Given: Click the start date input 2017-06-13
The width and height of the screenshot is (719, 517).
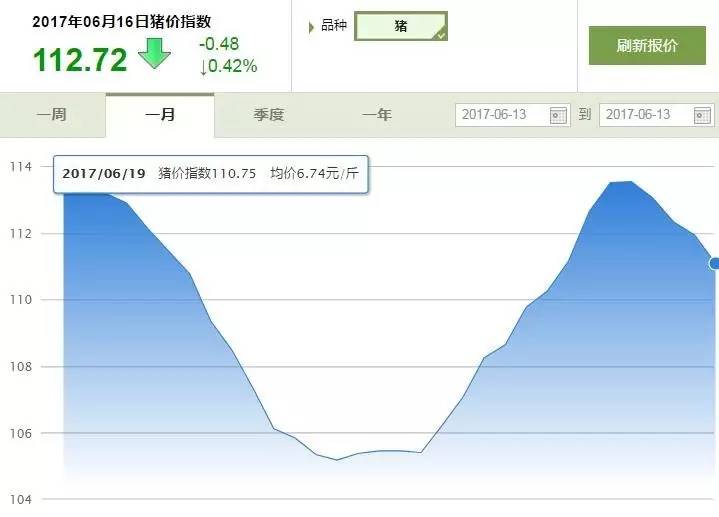Looking at the screenshot, I should point(513,115).
